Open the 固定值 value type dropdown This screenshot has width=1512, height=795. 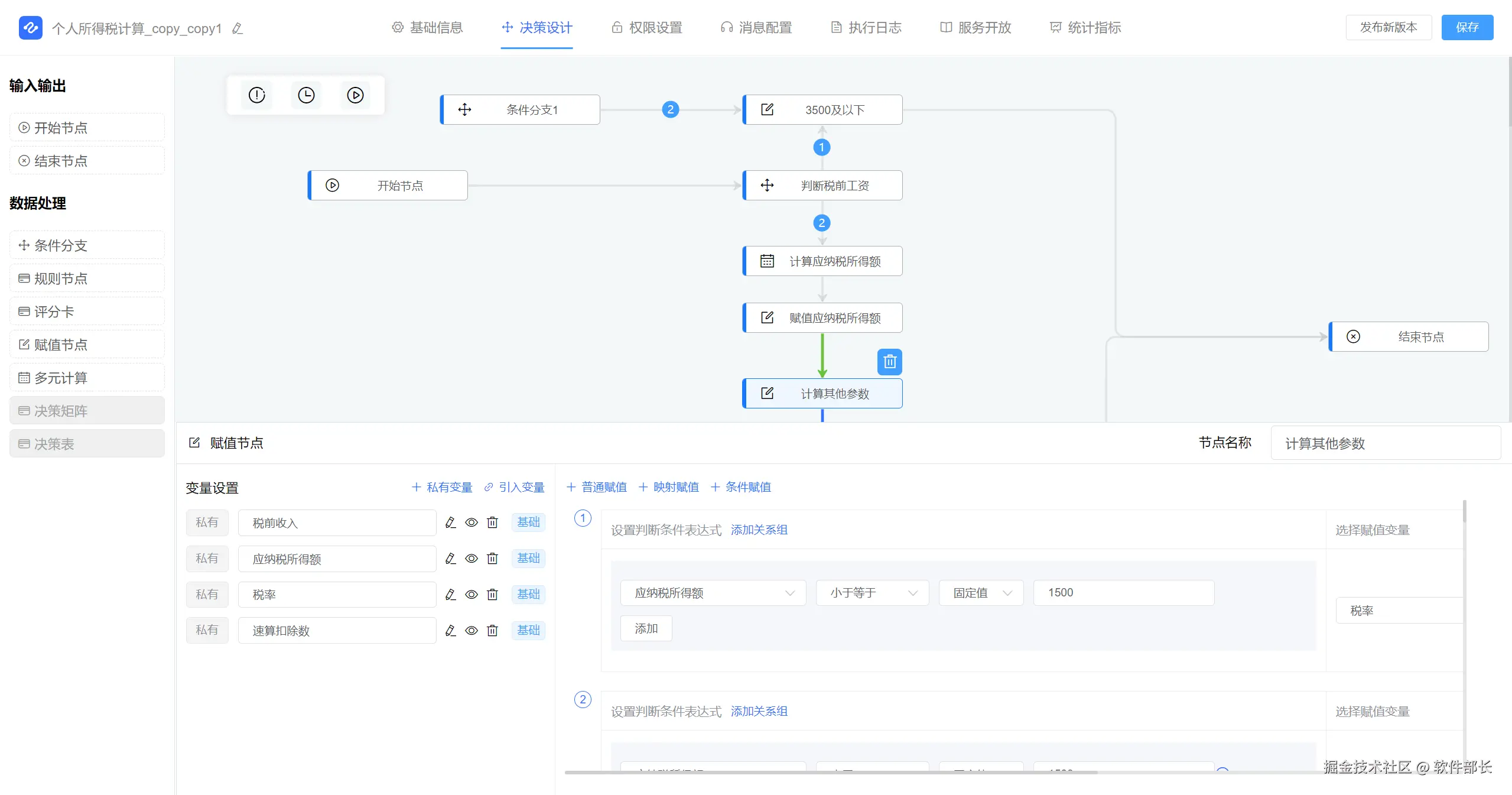click(x=981, y=593)
